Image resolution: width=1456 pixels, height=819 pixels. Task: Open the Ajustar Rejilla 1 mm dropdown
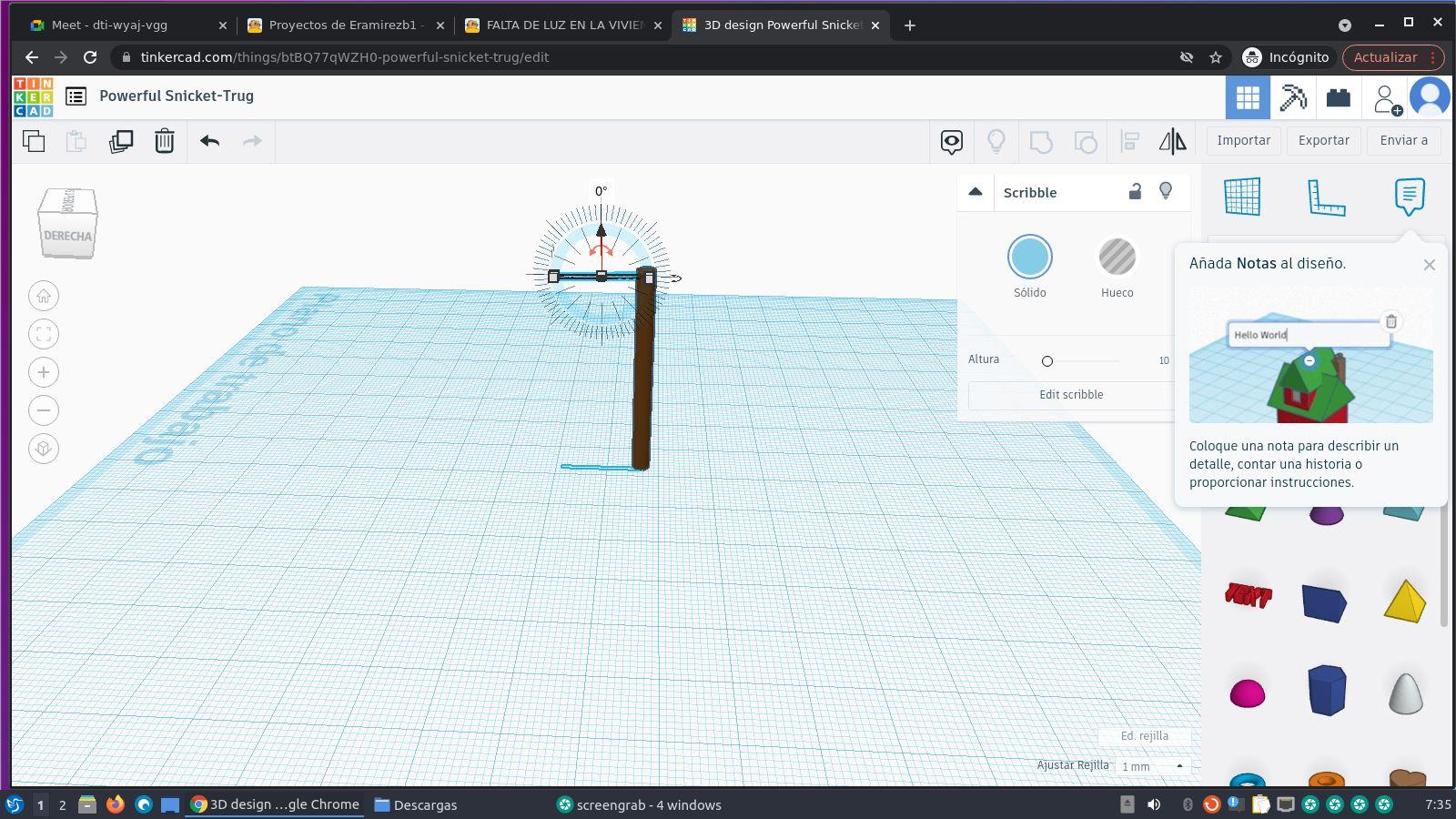pyautogui.click(x=1152, y=766)
